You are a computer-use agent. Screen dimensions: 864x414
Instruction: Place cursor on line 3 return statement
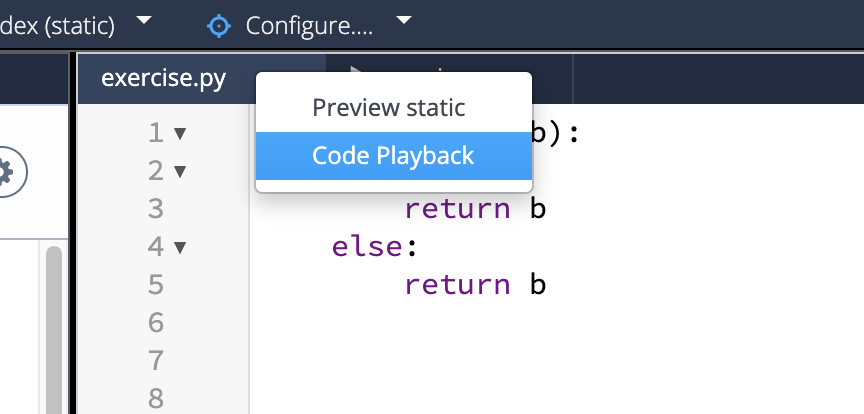click(457, 209)
